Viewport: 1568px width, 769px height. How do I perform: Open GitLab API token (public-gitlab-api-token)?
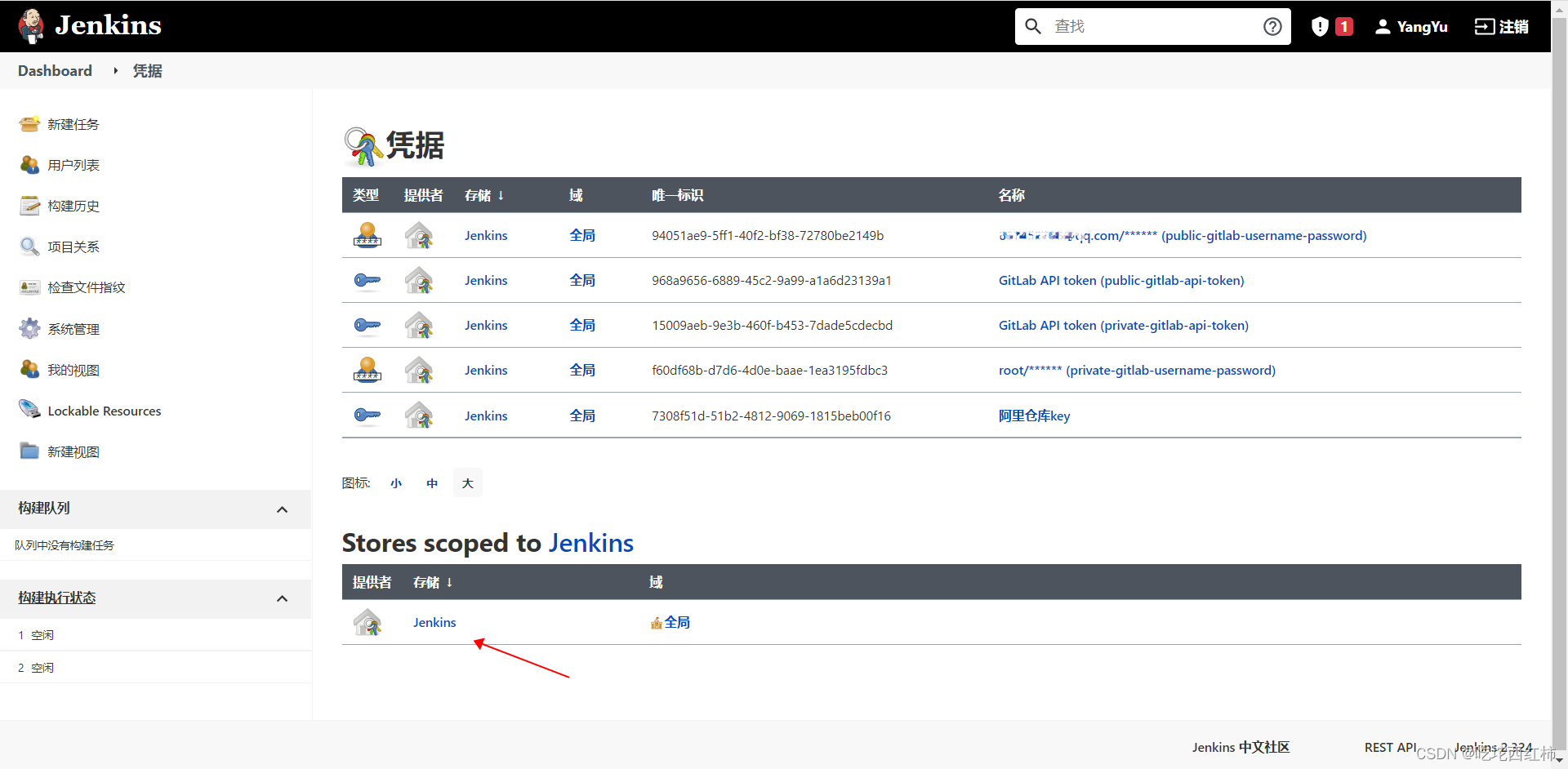click(1121, 280)
